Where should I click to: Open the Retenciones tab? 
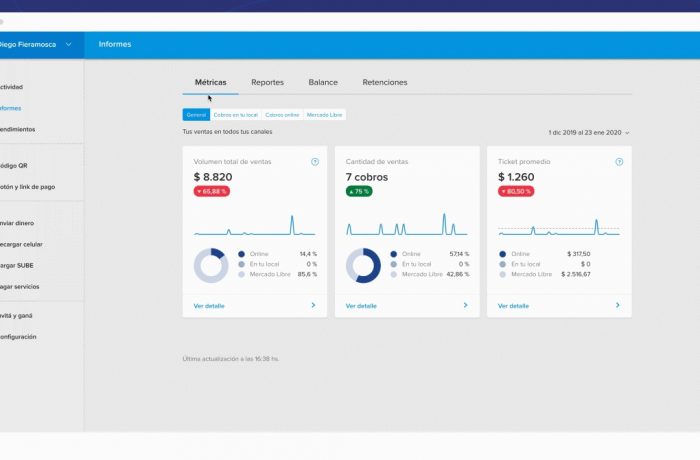tap(385, 82)
